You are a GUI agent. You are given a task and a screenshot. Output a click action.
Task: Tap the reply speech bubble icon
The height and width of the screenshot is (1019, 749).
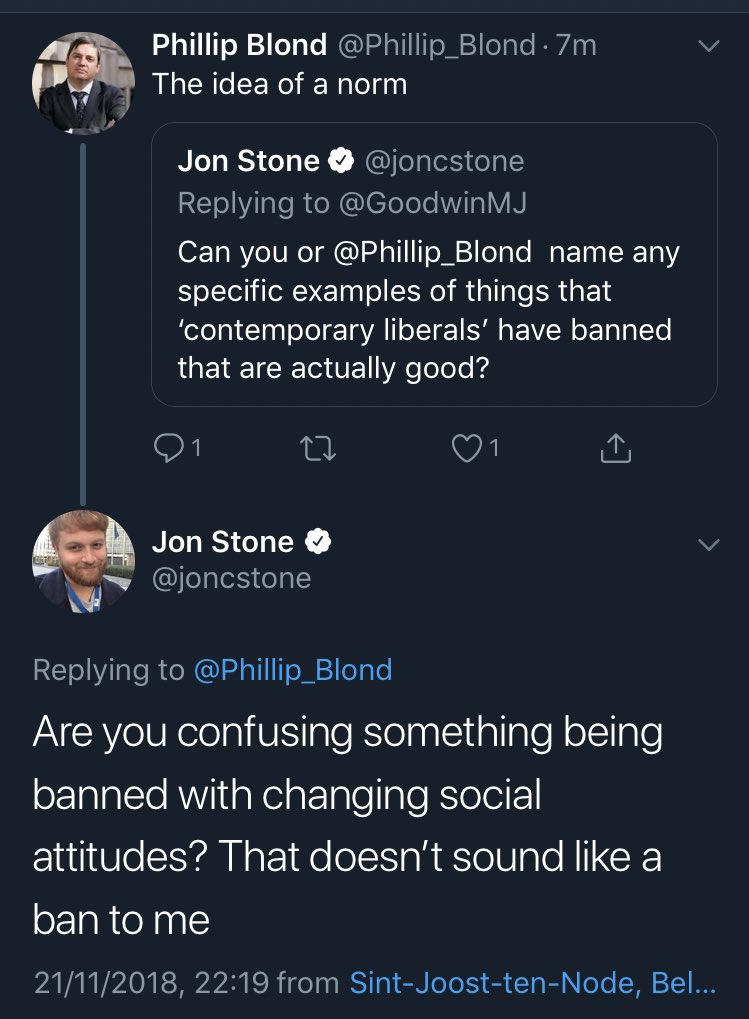pyautogui.click(x=166, y=450)
